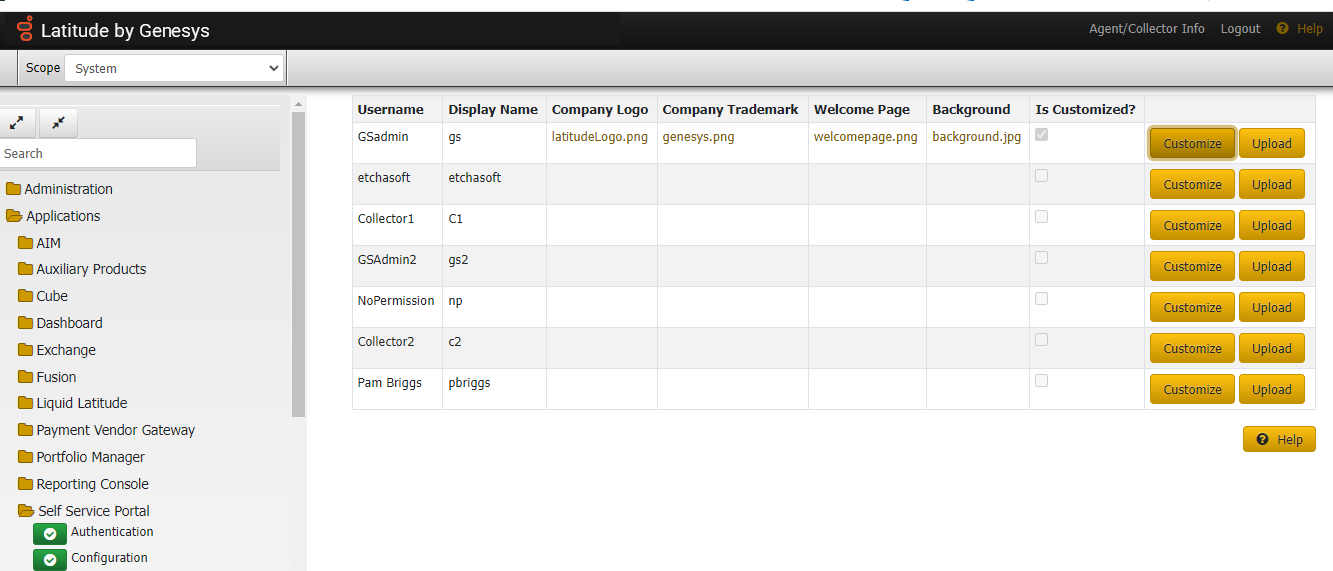
Task: Click the expand all tree icon
Action: pos(17,123)
